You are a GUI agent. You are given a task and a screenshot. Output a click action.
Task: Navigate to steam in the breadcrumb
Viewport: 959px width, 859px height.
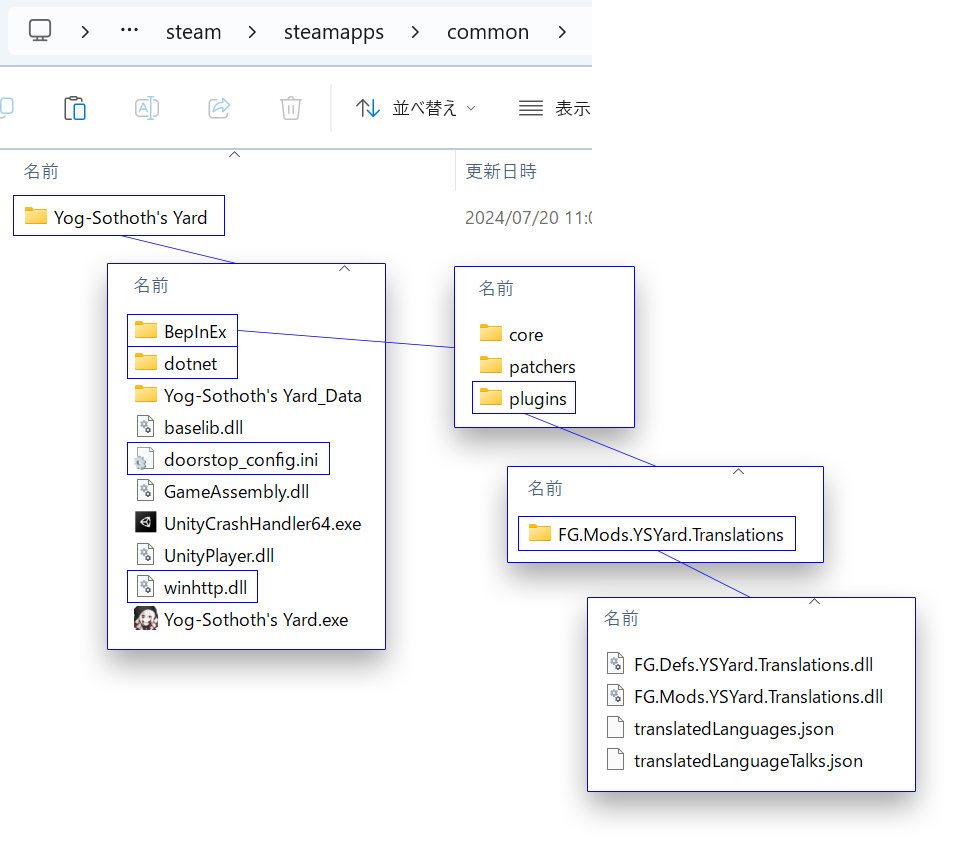(x=193, y=32)
